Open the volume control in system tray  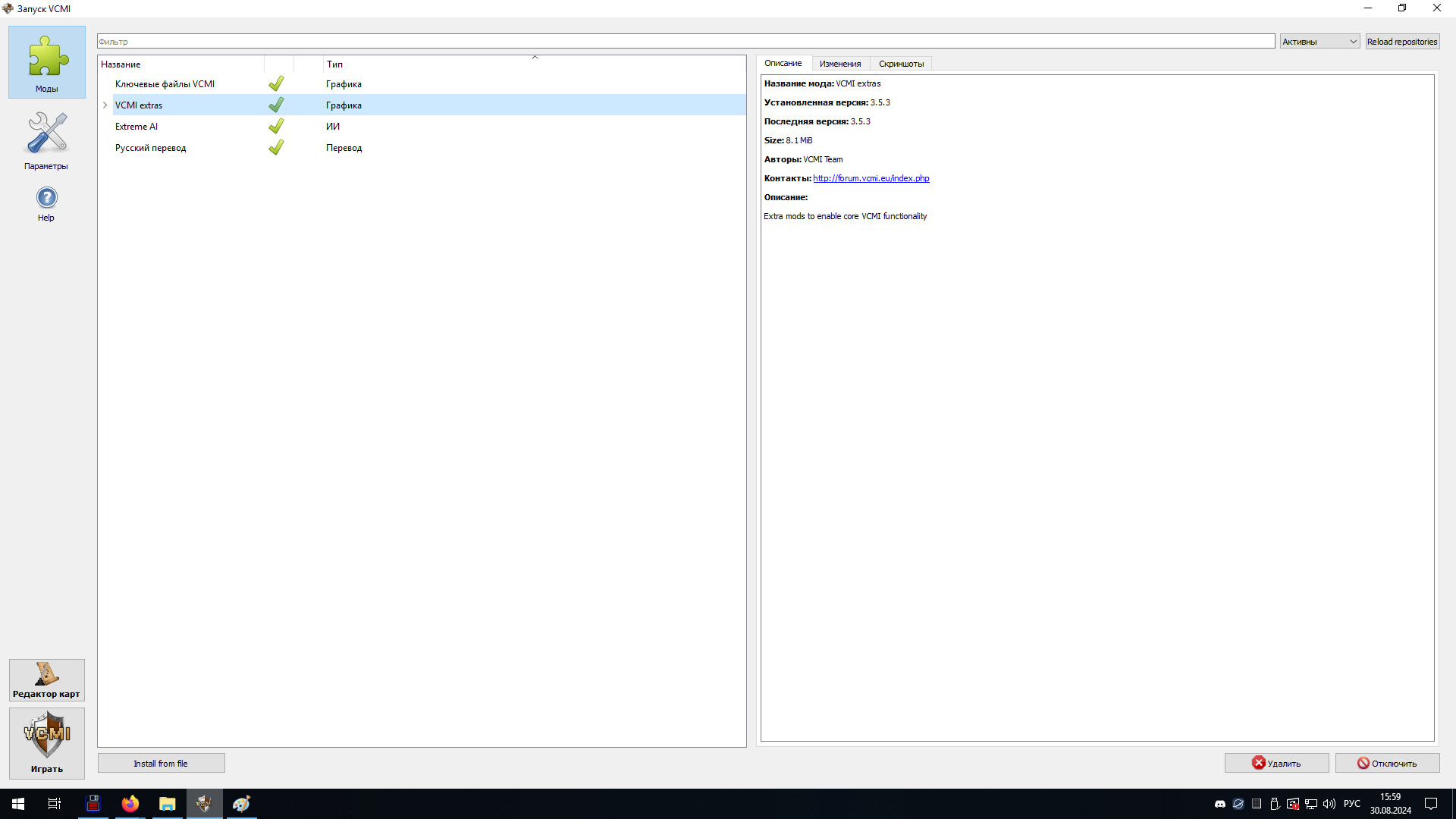click(1329, 804)
